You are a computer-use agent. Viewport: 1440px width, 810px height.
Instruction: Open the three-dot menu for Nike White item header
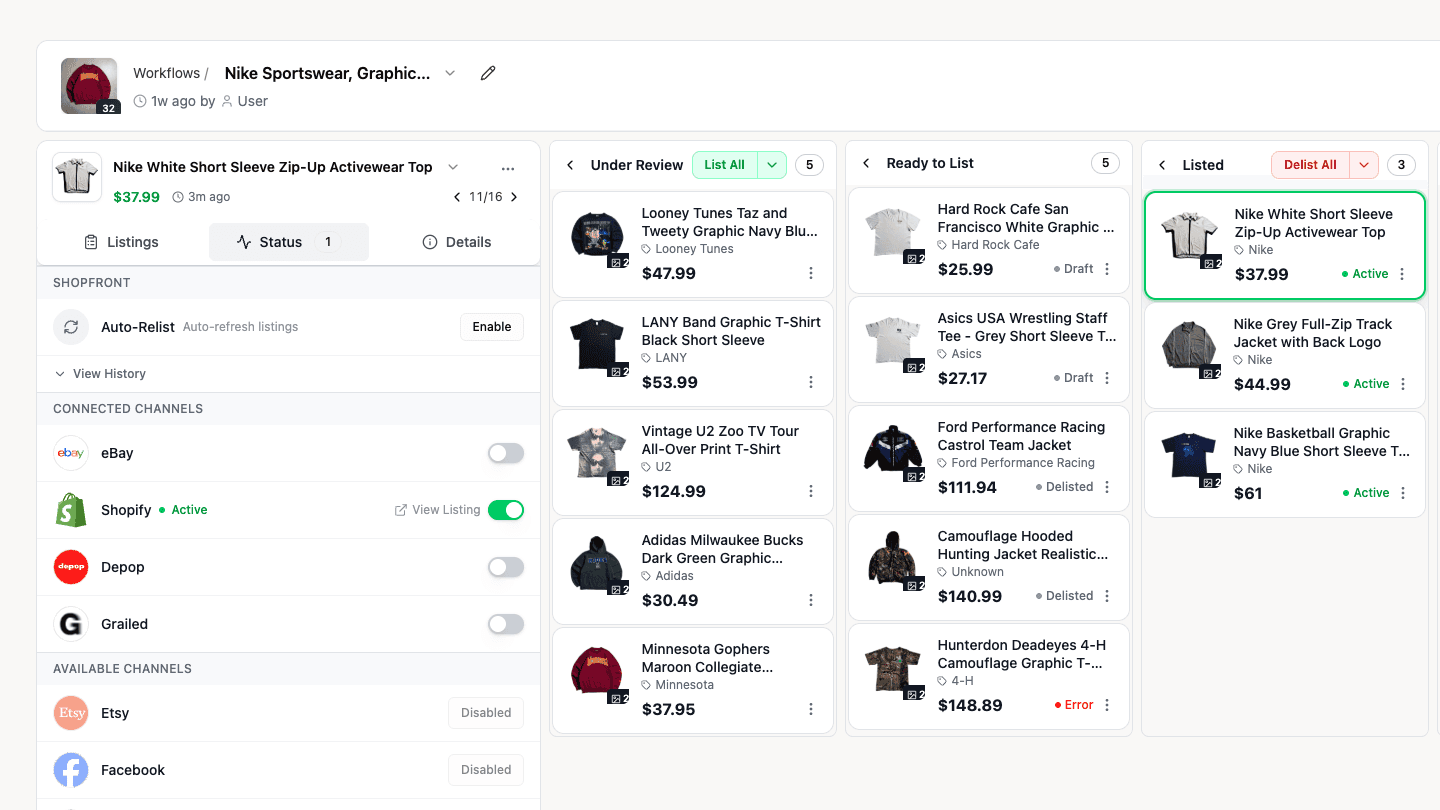coord(508,168)
